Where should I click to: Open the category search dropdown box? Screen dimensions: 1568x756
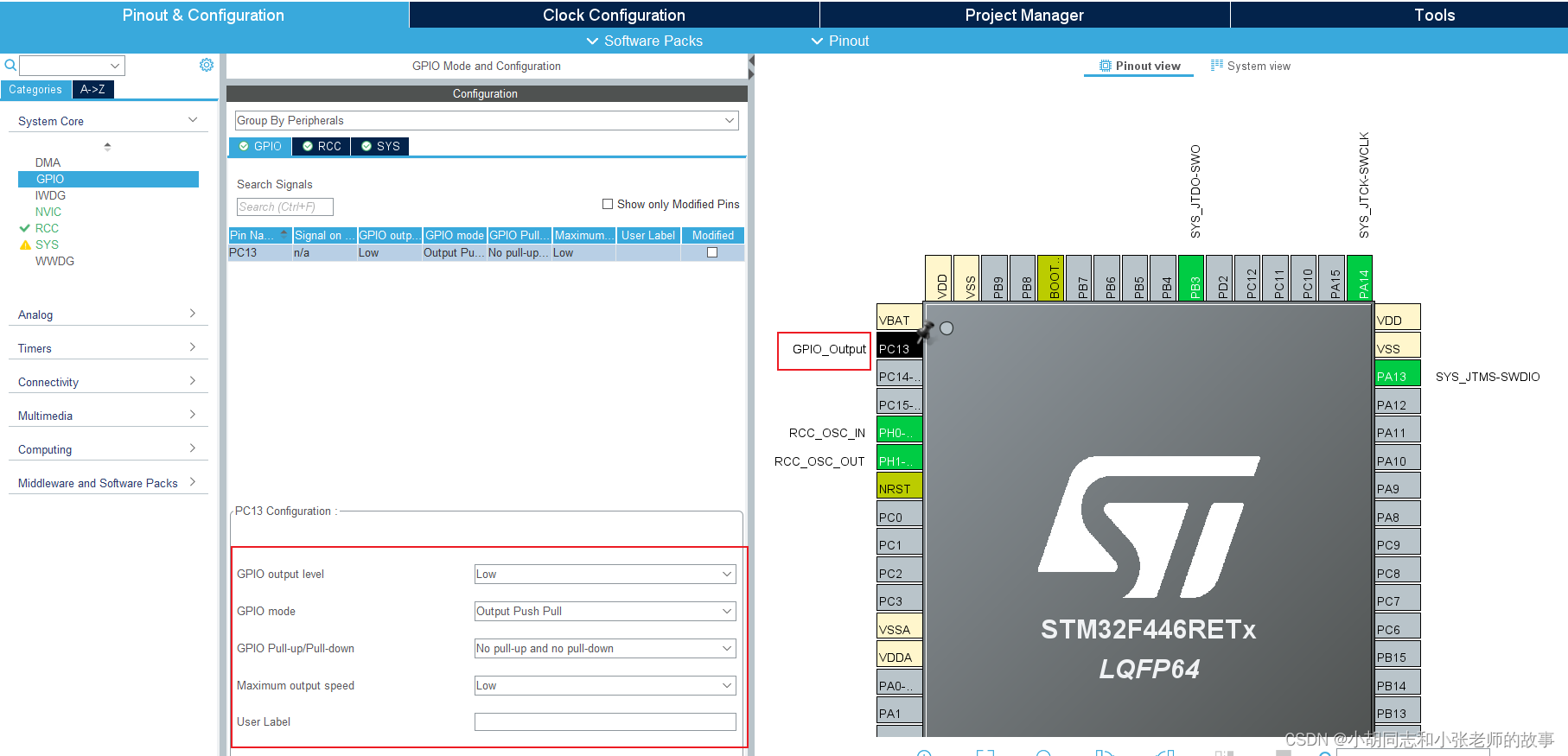(x=73, y=66)
